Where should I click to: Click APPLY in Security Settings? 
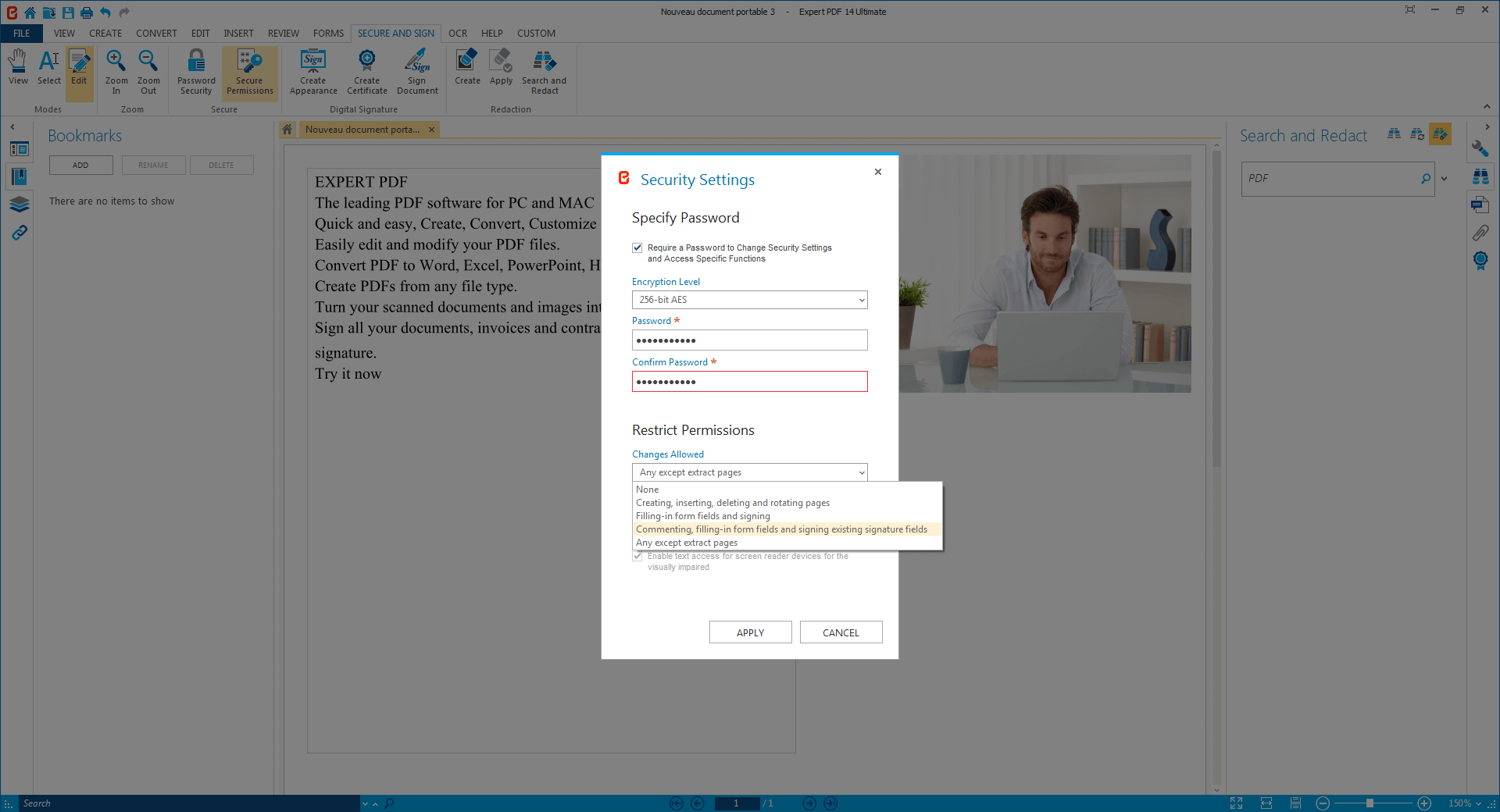coord(750,632)
